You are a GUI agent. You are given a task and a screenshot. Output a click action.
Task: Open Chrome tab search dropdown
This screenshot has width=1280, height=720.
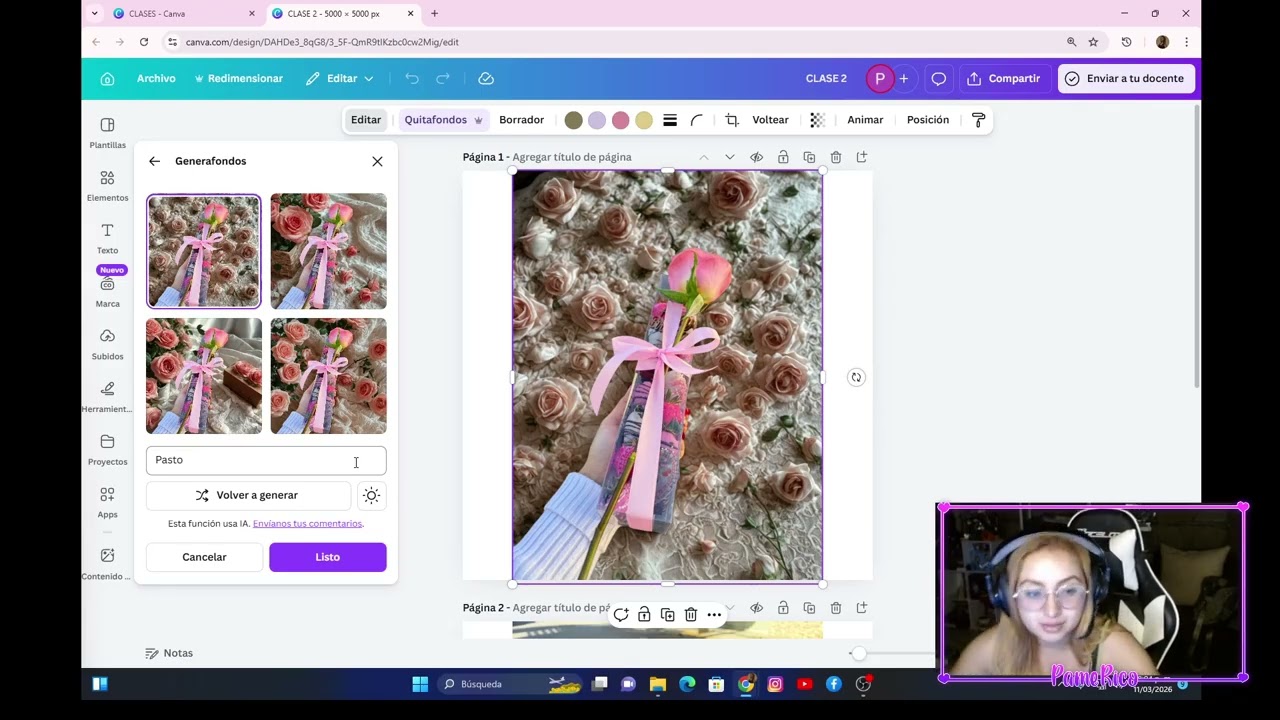95,13
